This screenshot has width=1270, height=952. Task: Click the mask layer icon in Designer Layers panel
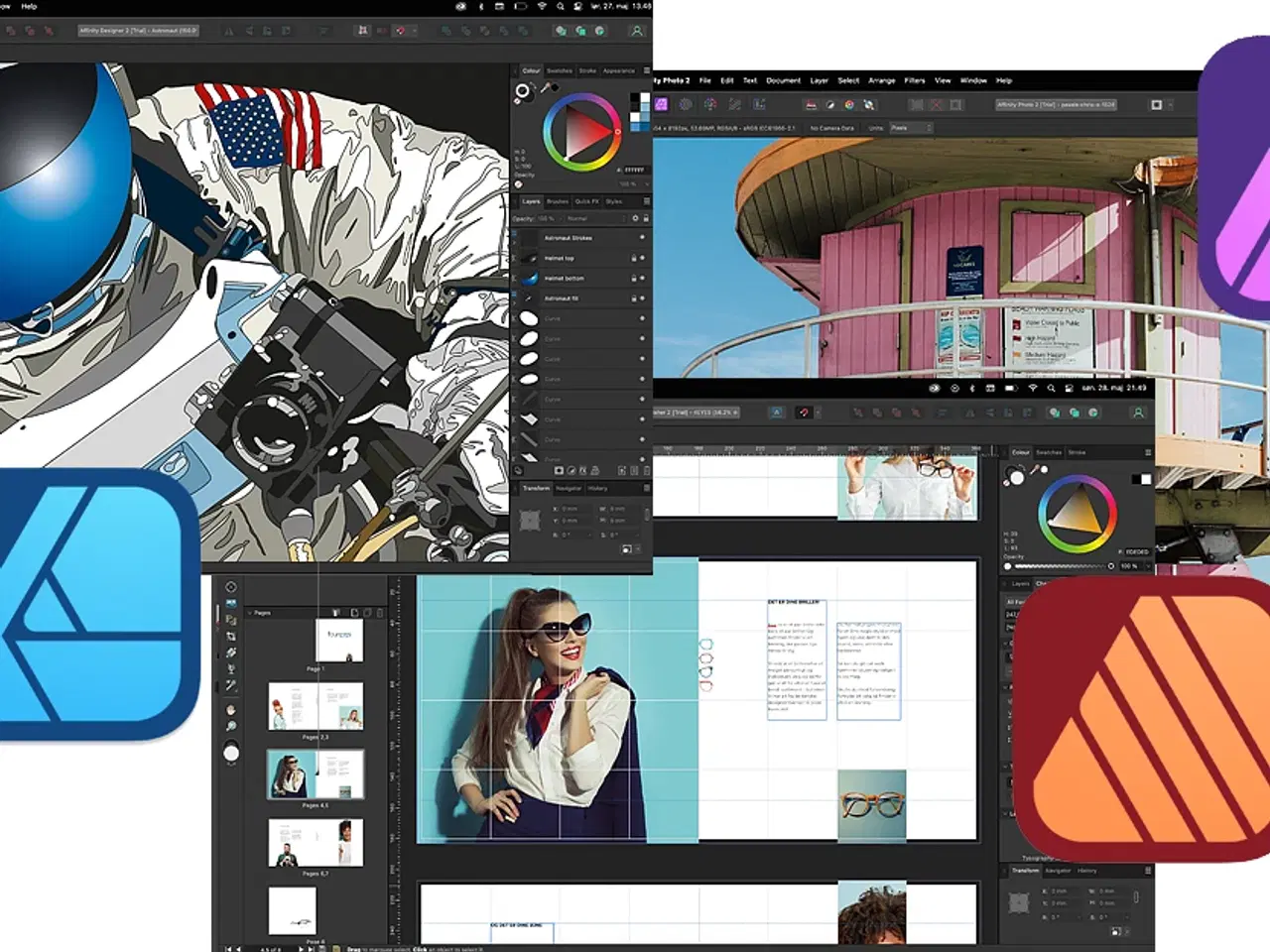coord(559,470)
